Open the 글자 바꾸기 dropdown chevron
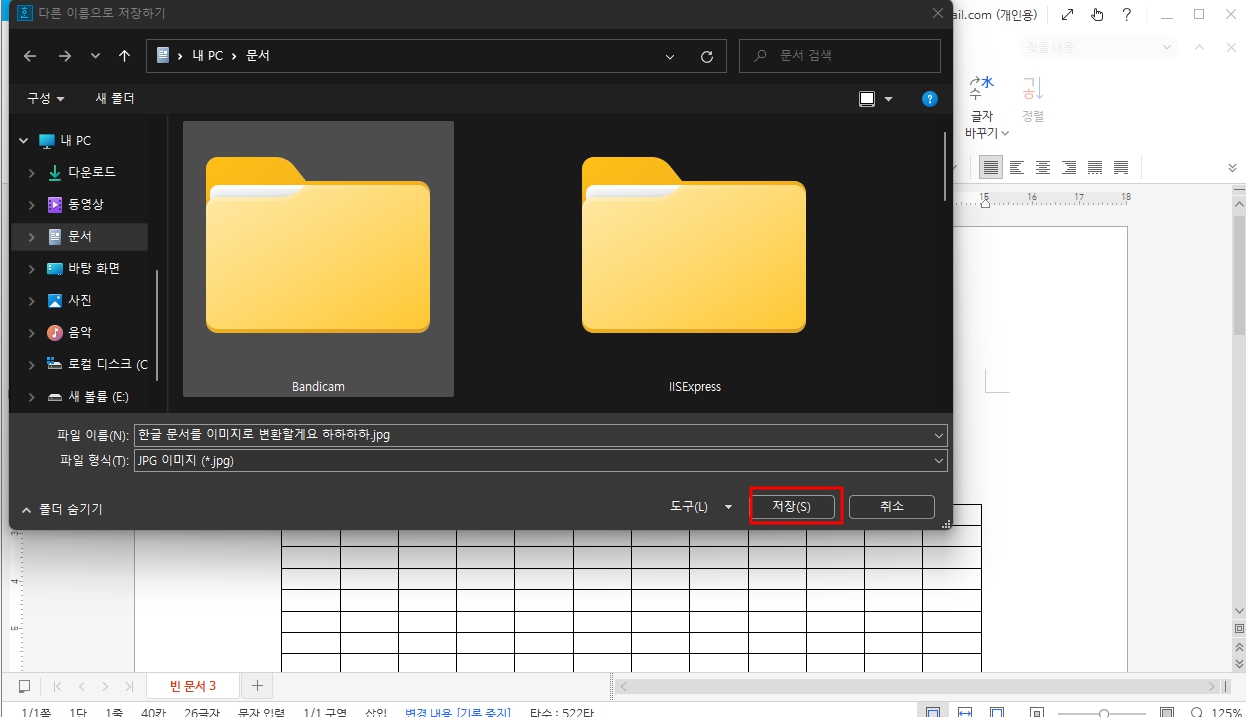Image resolution: width=1246 pixels, height=717 pixels. tap(1005, 133)
